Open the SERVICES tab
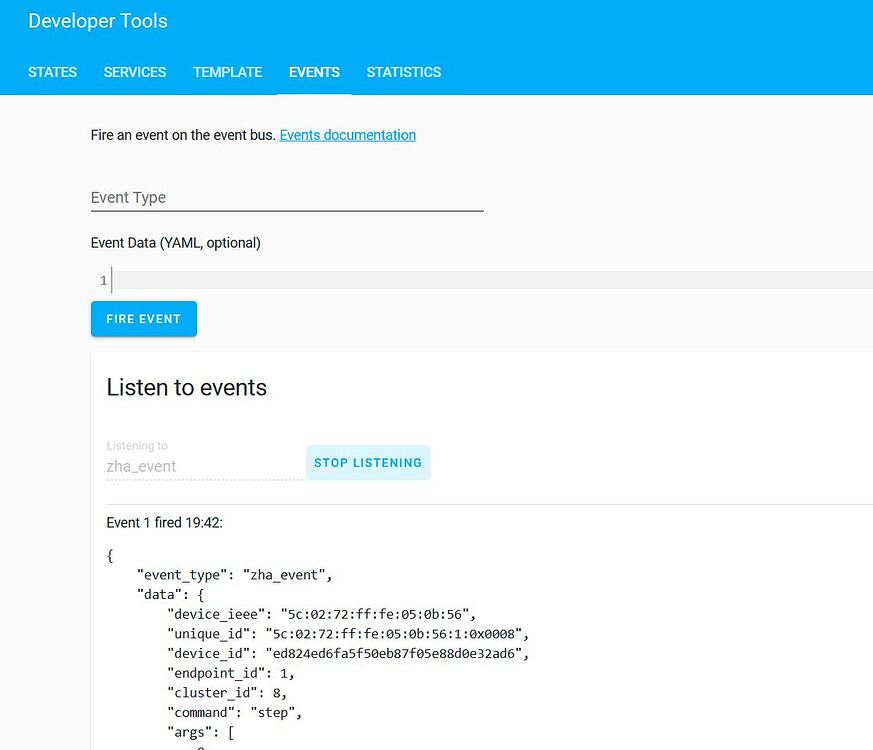Image resolution: width=873 pixels, height=750 pixels. pos(135,72)
